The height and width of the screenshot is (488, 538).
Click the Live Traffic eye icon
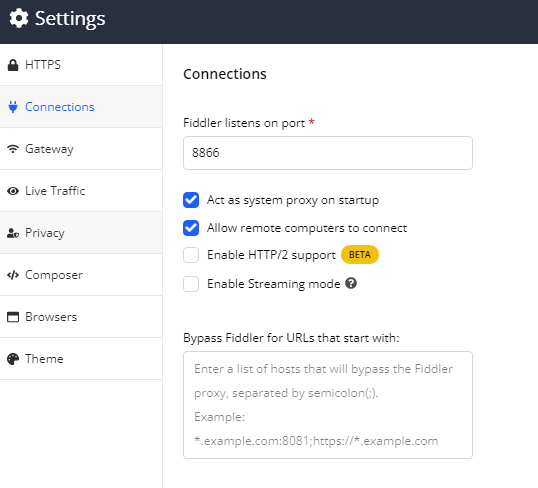[x=13, y=191]
